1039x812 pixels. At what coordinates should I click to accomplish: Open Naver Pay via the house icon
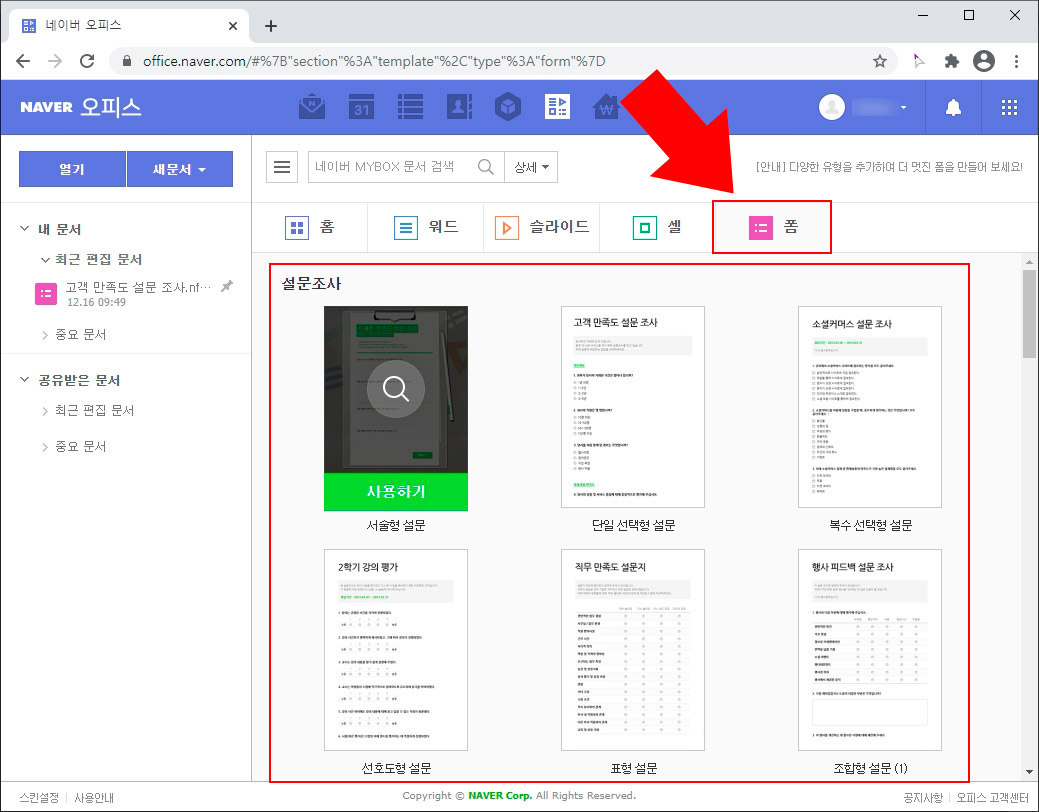[606, 107]
